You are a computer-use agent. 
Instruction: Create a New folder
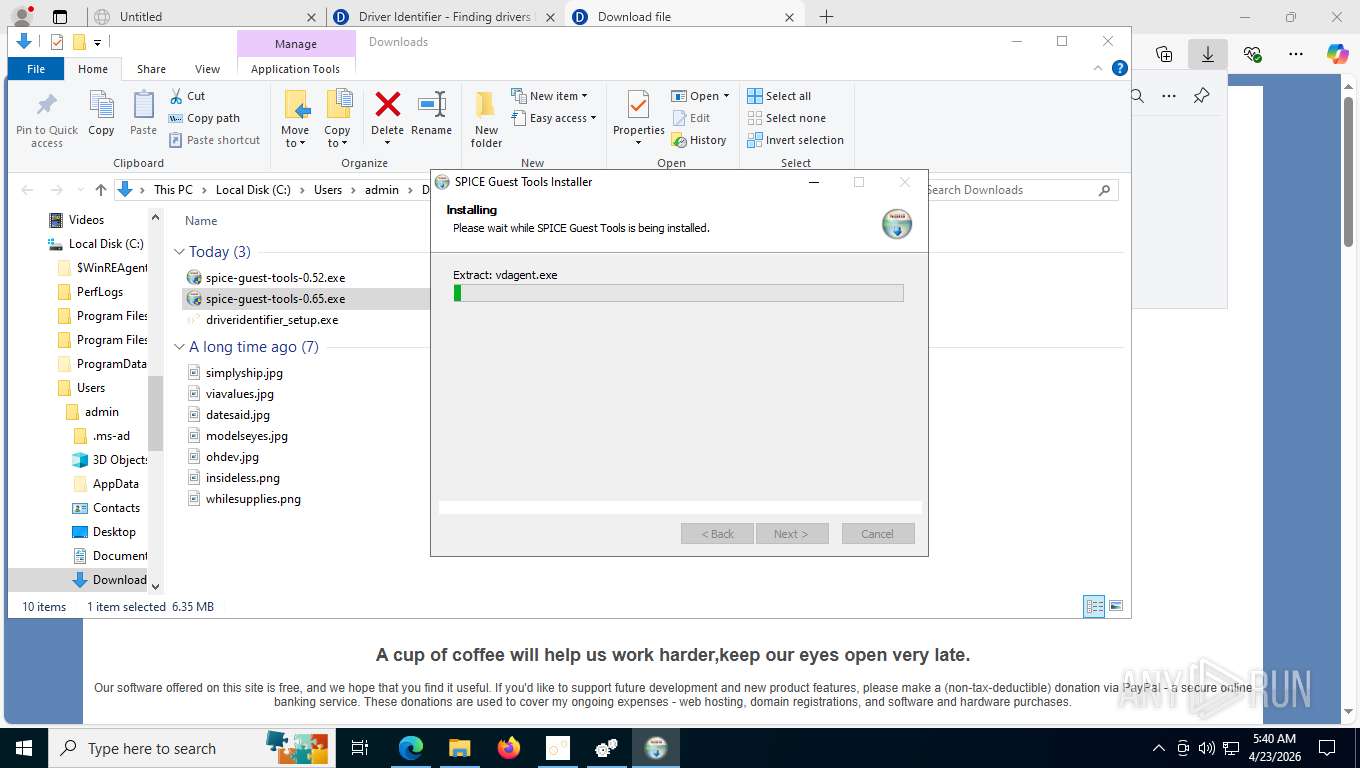pyautogui.click(x=486, y=119)
